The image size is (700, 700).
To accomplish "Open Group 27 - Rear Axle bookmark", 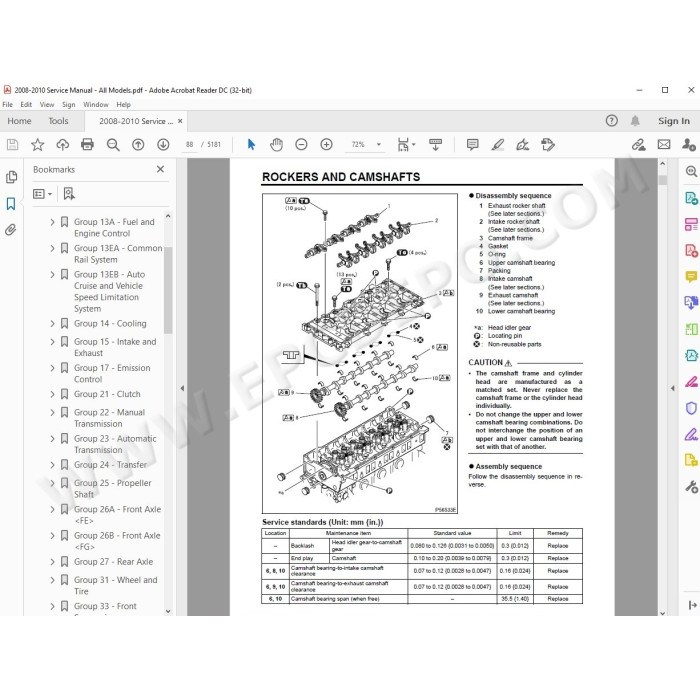I will 113,562.
